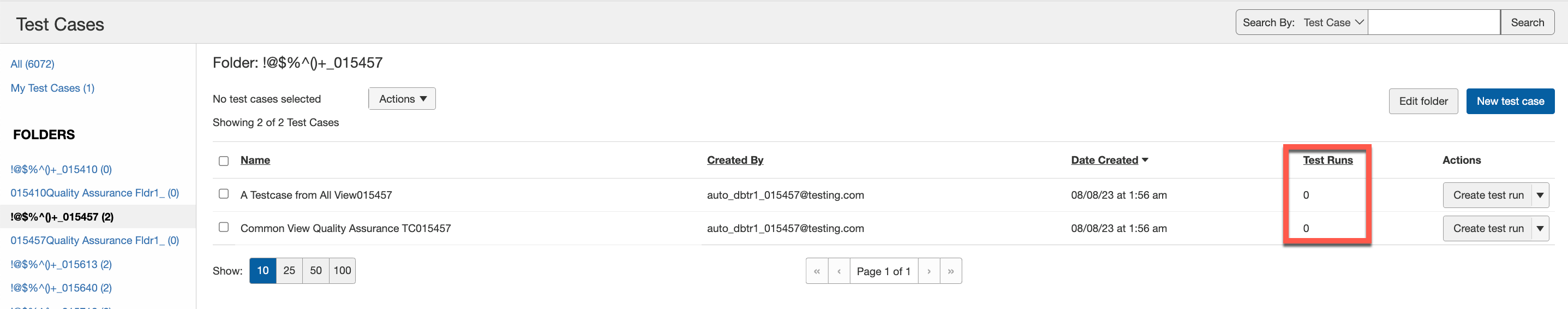Click into the search text field
This screenshot has width=1568, height=309.
(1433, 22)
